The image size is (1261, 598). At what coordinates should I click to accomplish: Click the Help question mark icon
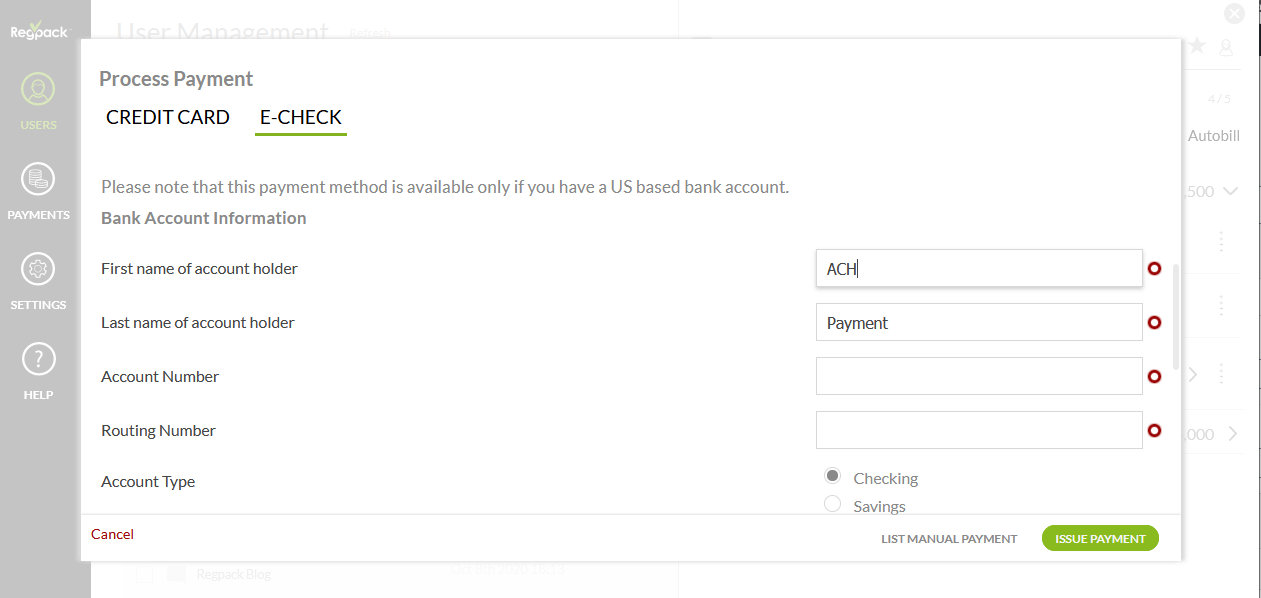(38, 359)
